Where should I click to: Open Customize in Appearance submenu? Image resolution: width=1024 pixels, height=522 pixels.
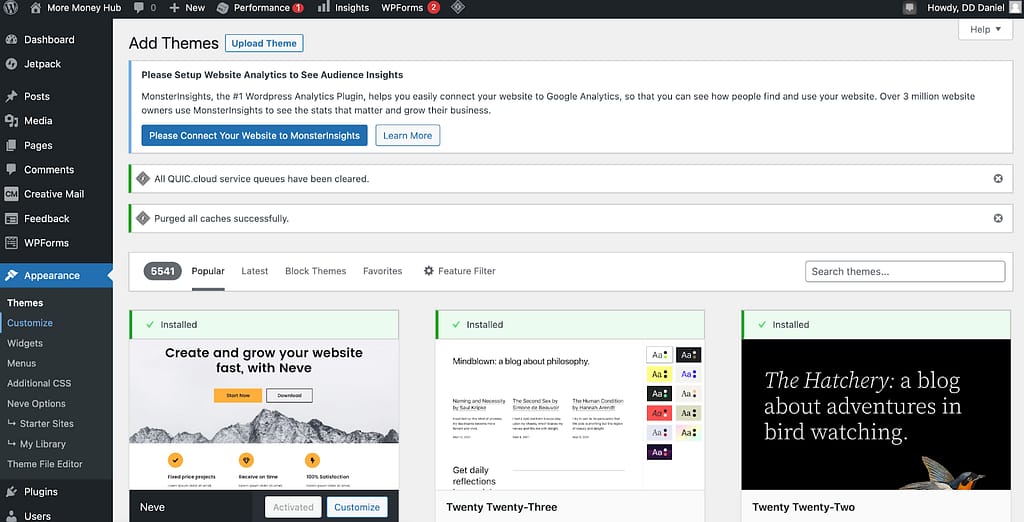click(x=29, y=323)
